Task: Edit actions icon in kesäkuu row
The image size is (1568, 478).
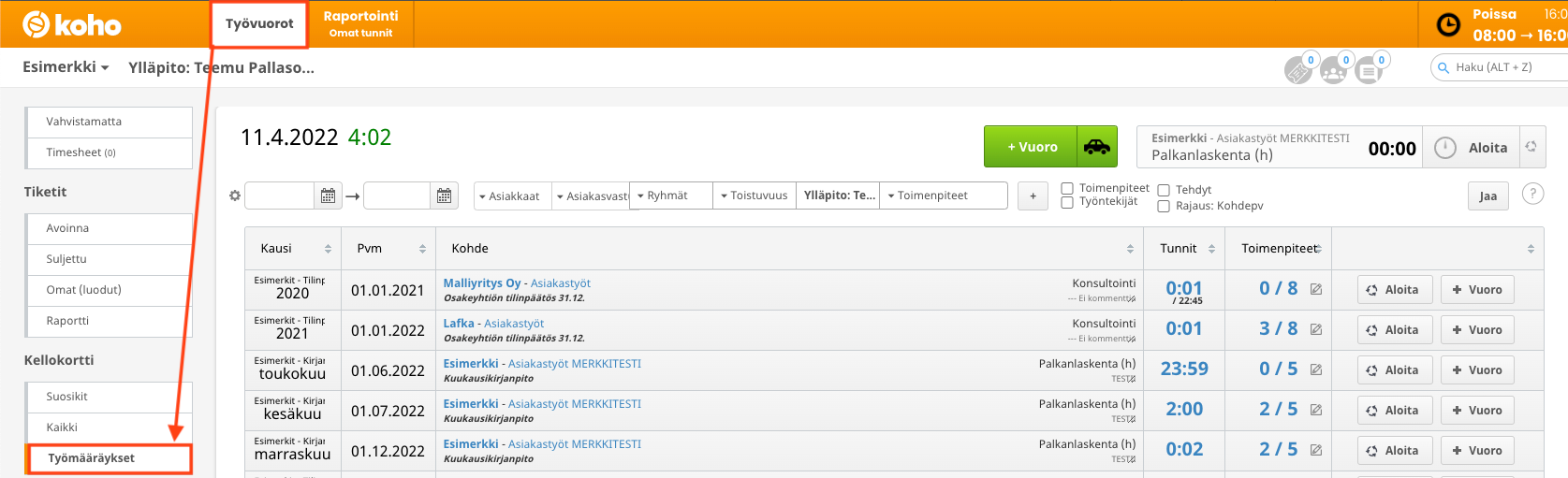Action: tap(1316, 410)
